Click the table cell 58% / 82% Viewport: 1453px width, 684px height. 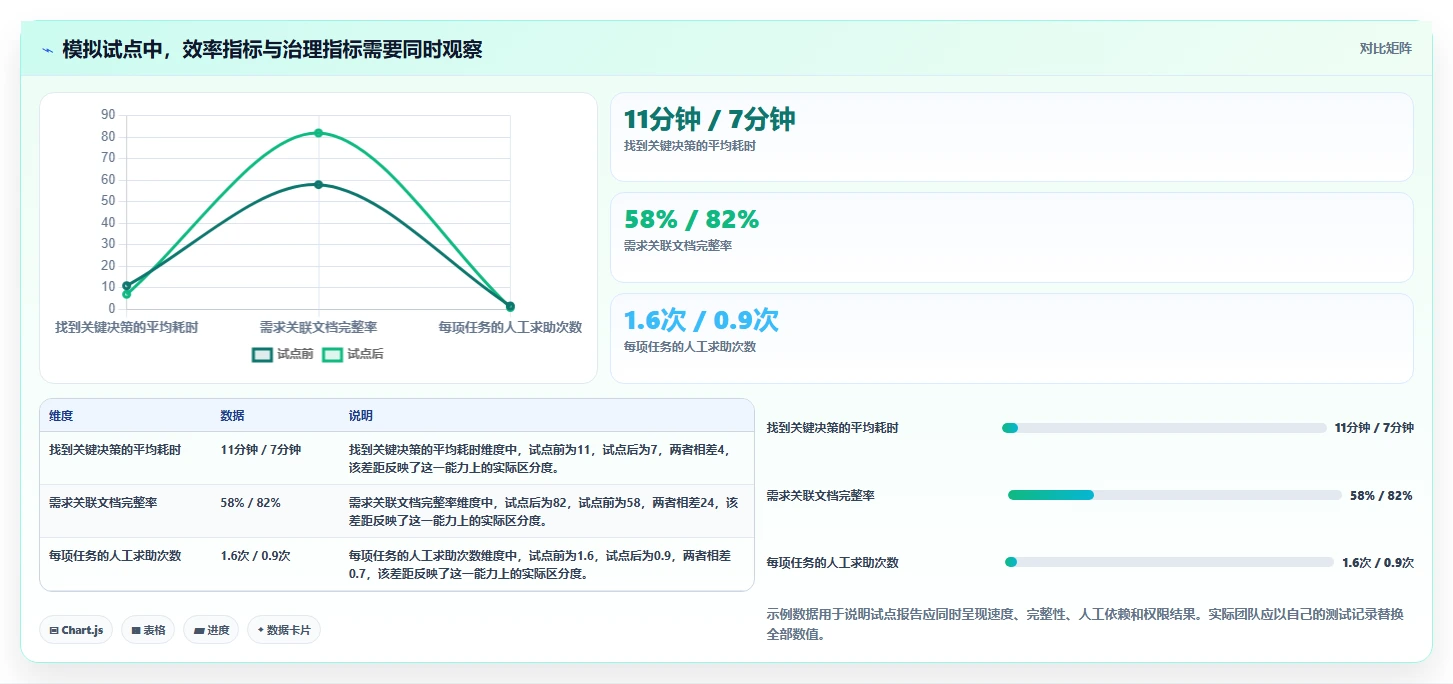click(x=251, y=503)
